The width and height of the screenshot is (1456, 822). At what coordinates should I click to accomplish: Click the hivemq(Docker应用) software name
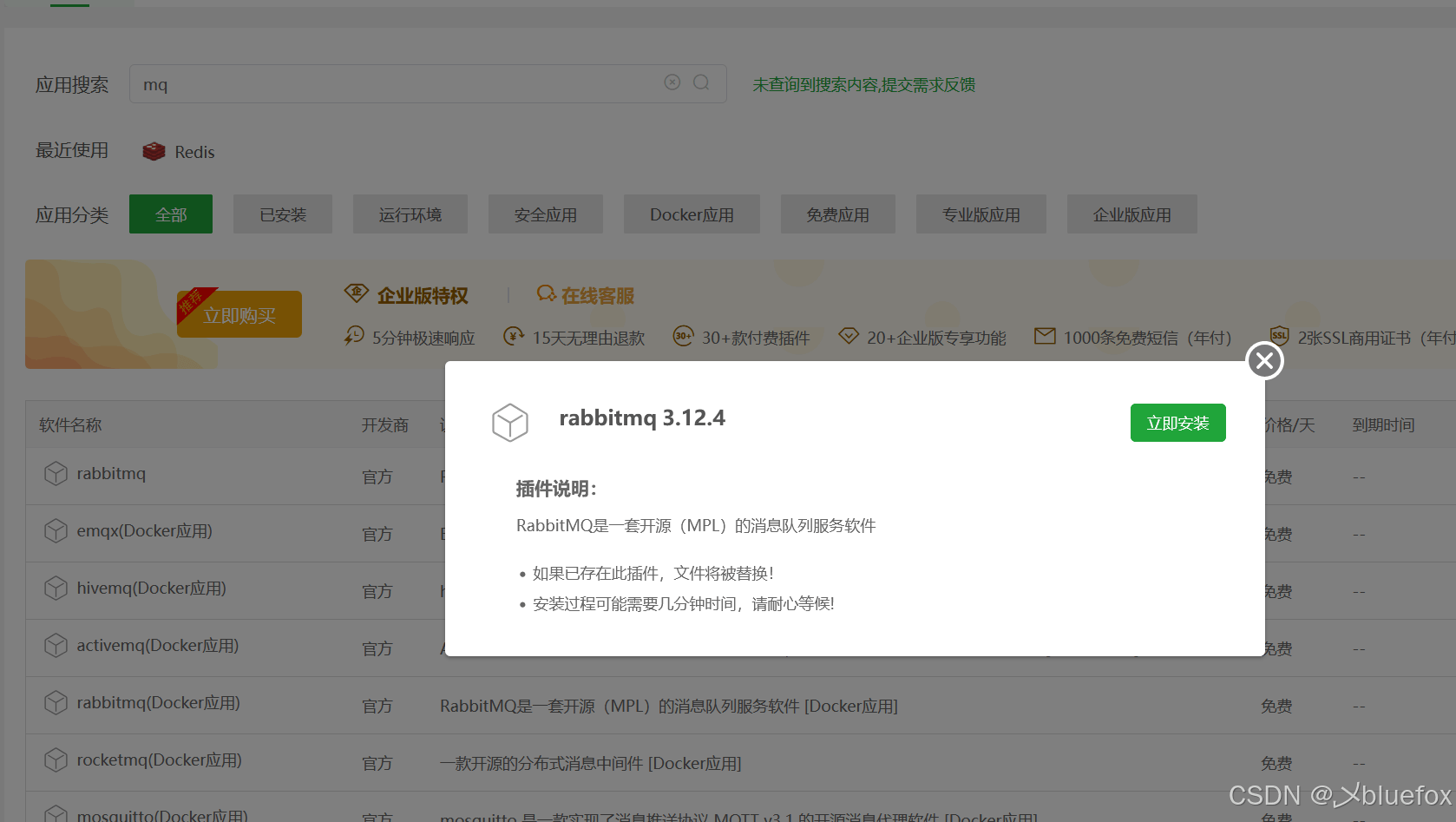(152, 588)
